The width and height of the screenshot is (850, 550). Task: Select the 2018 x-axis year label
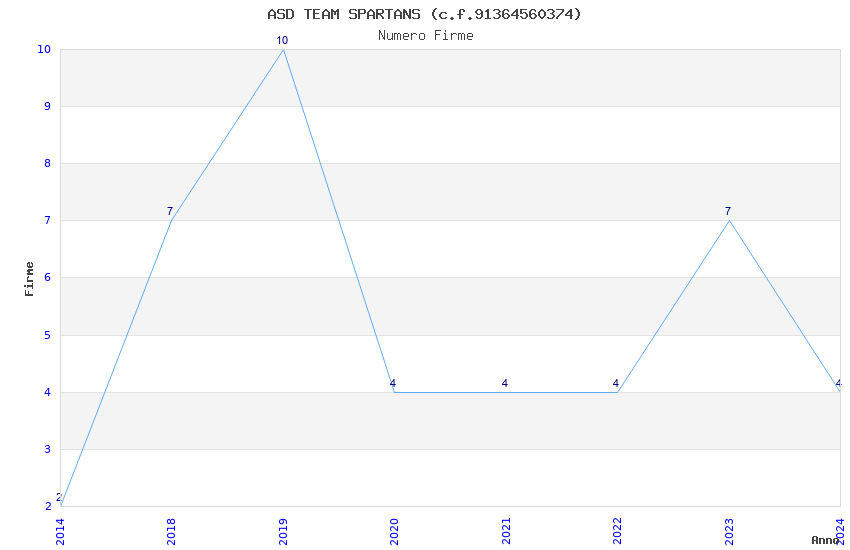coord(171,532)
